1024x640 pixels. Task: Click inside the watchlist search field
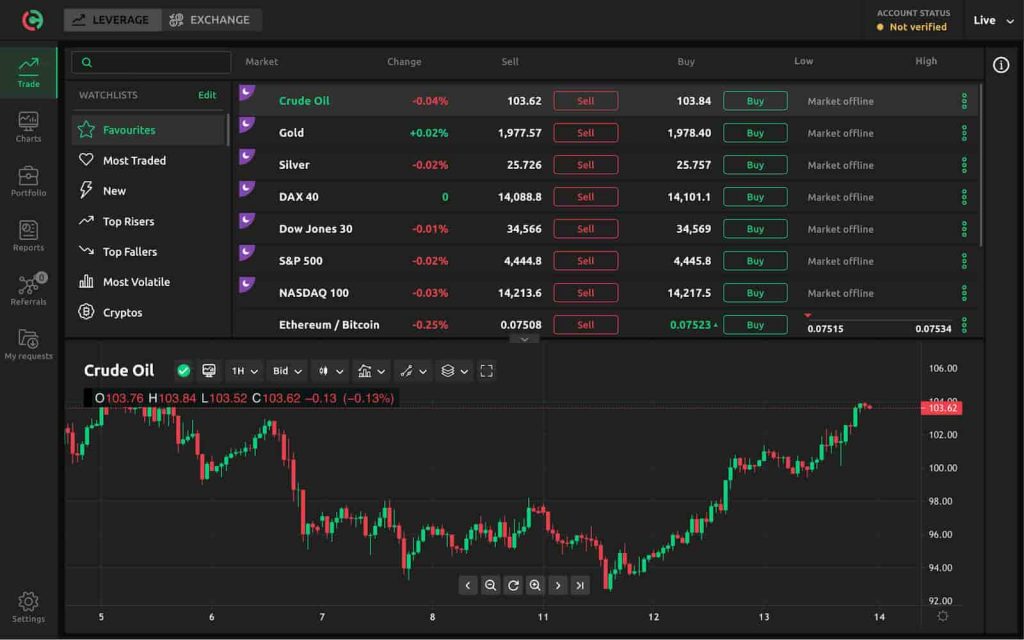(150, 61)
